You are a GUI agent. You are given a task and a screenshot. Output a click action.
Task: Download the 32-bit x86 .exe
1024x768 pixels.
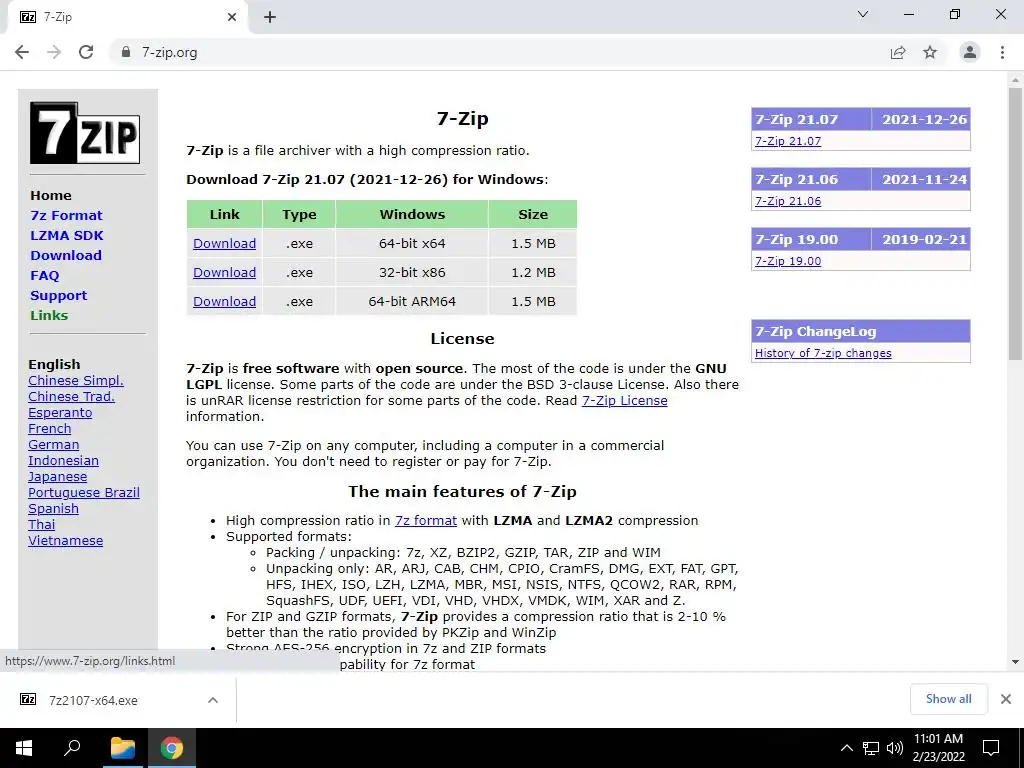[x=224, y=272]
